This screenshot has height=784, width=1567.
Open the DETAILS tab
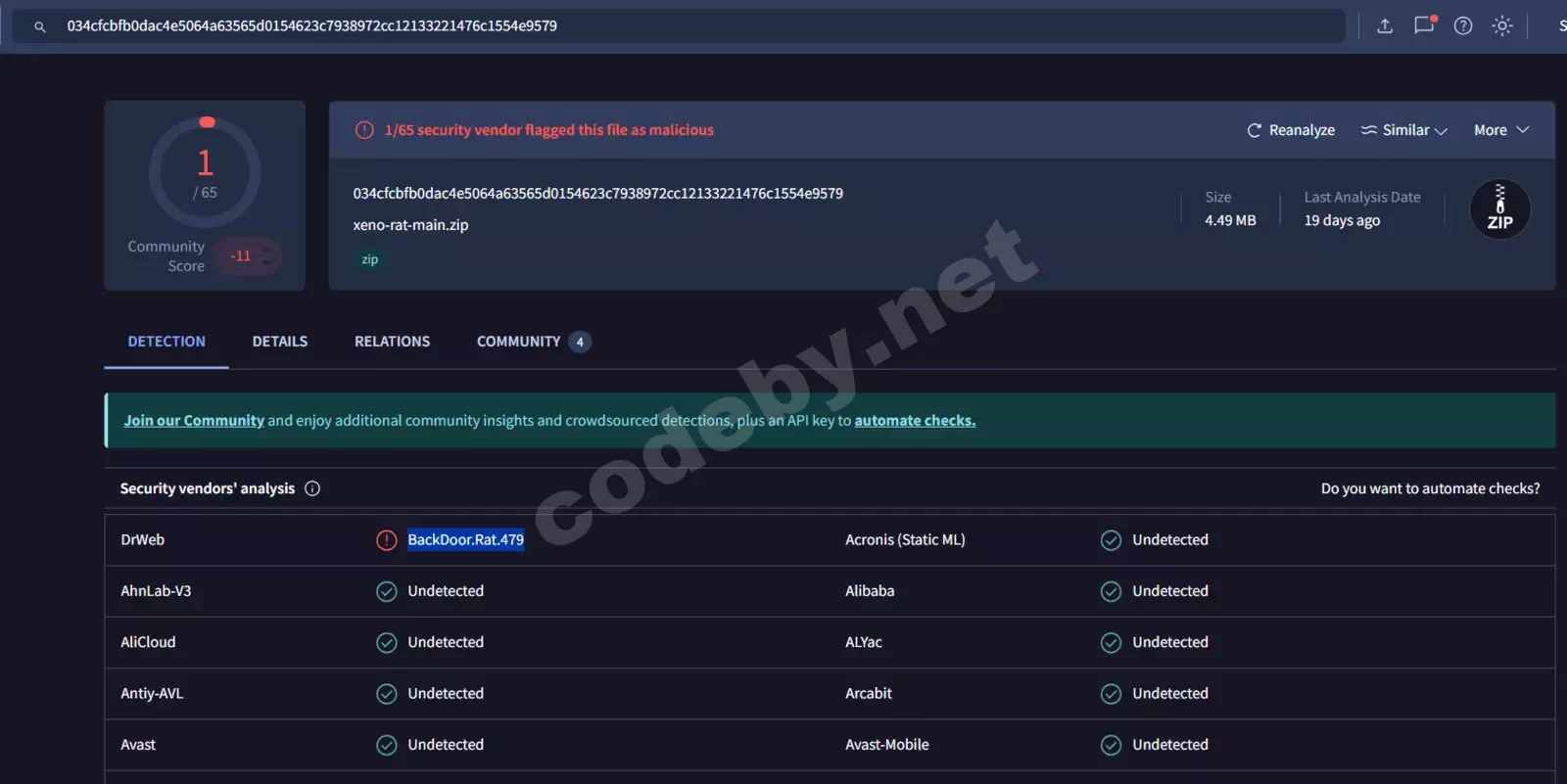point(280,342)
